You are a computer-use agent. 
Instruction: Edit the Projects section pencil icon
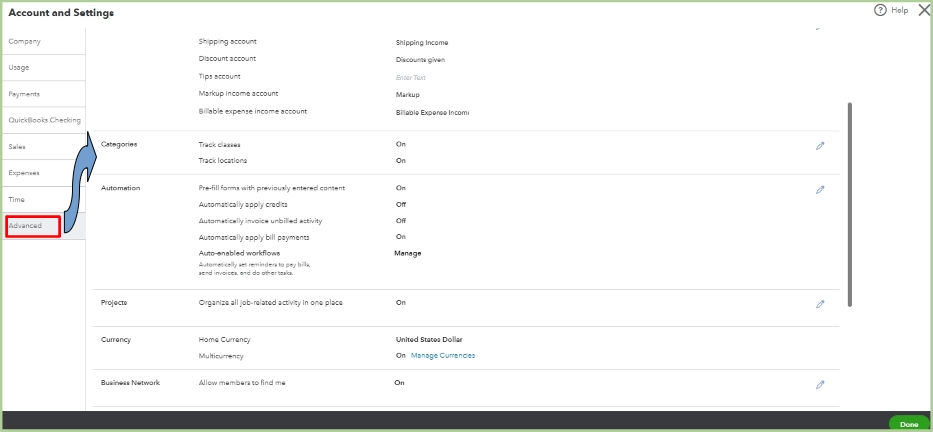click(820, 304)
